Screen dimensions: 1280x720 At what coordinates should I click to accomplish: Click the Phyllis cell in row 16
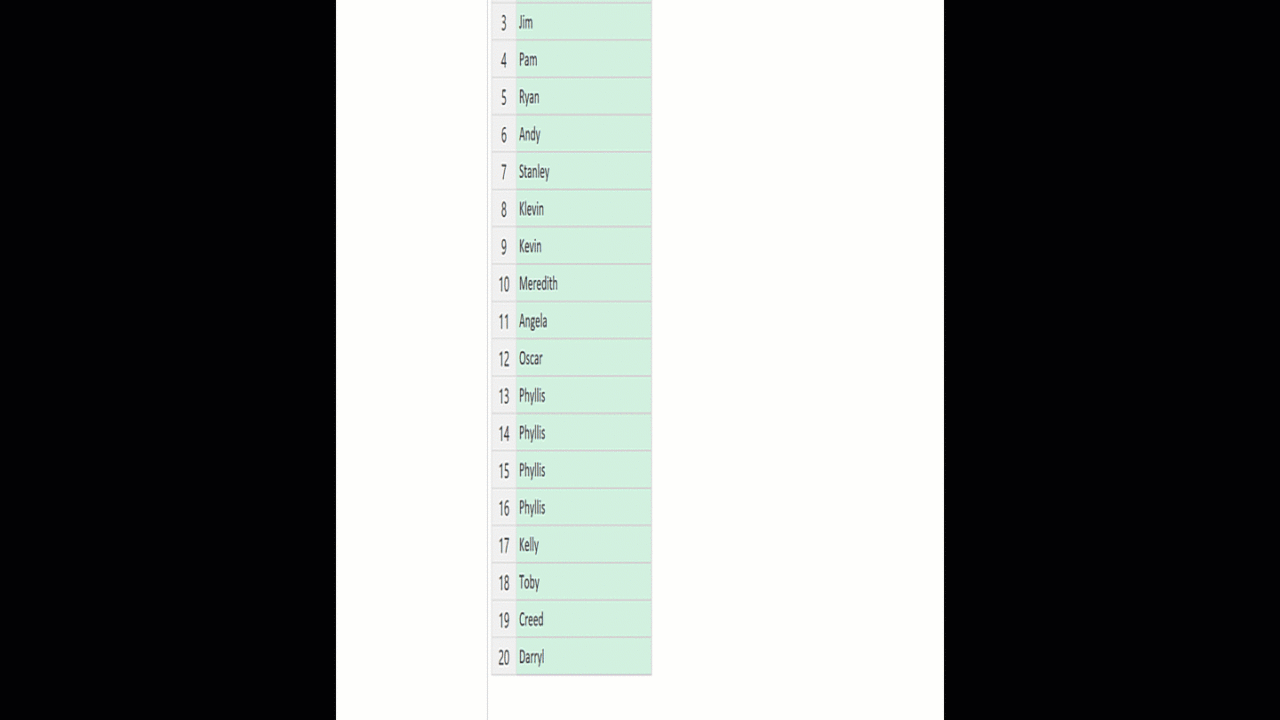(x=582, y=508)
